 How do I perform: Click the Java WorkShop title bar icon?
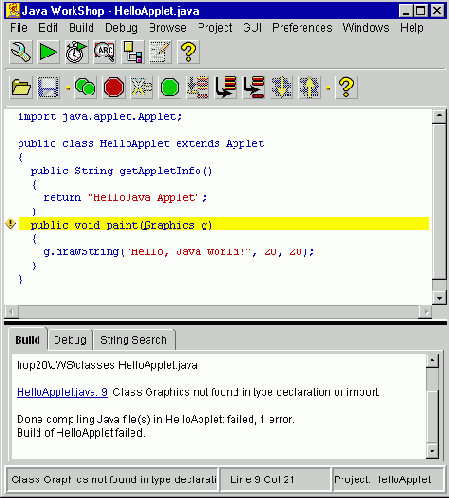click(x=13, y=10)
